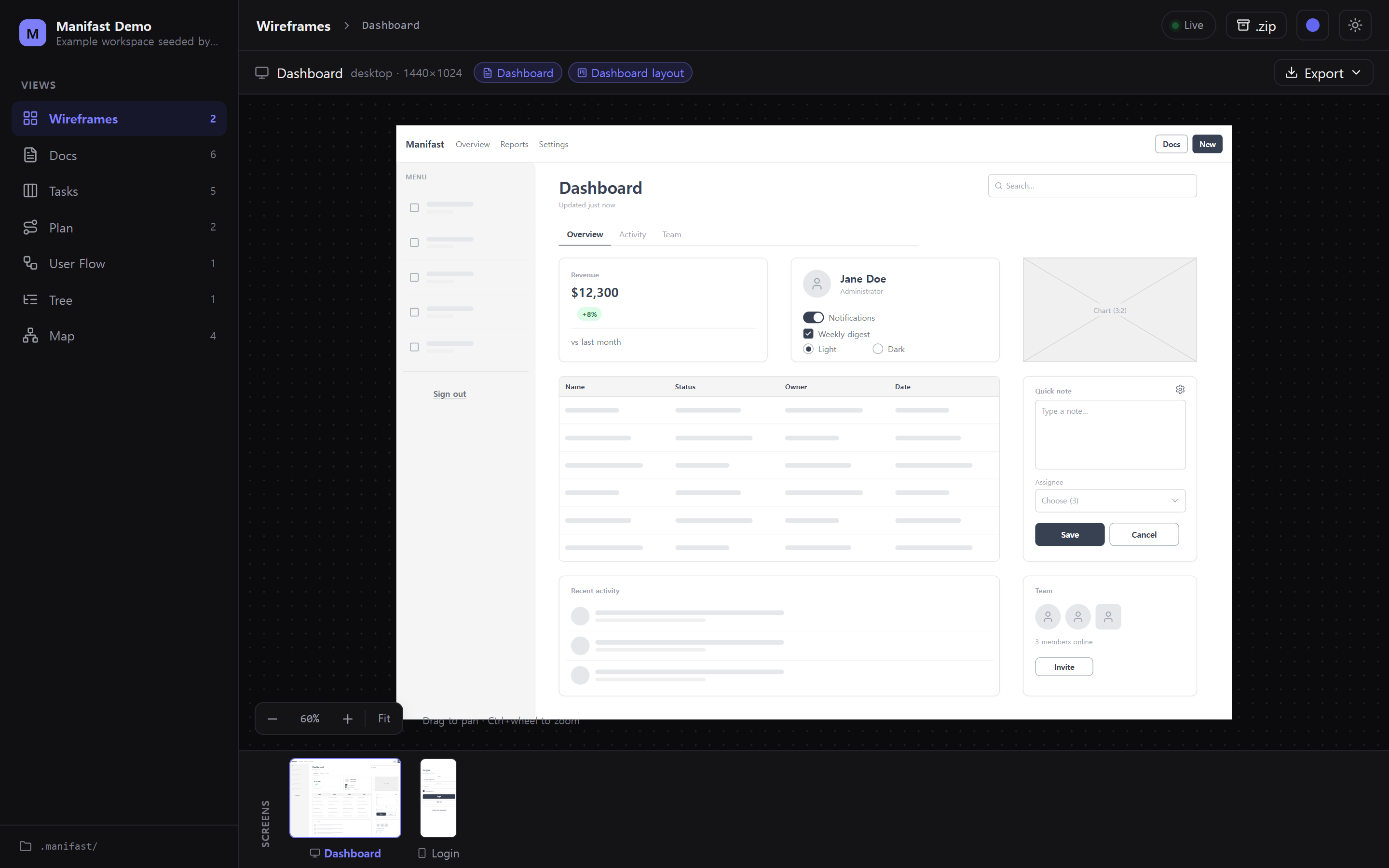The image size is (1389, 868).
Task: Zoom in with the plus button
Action: tap(347, 719)
